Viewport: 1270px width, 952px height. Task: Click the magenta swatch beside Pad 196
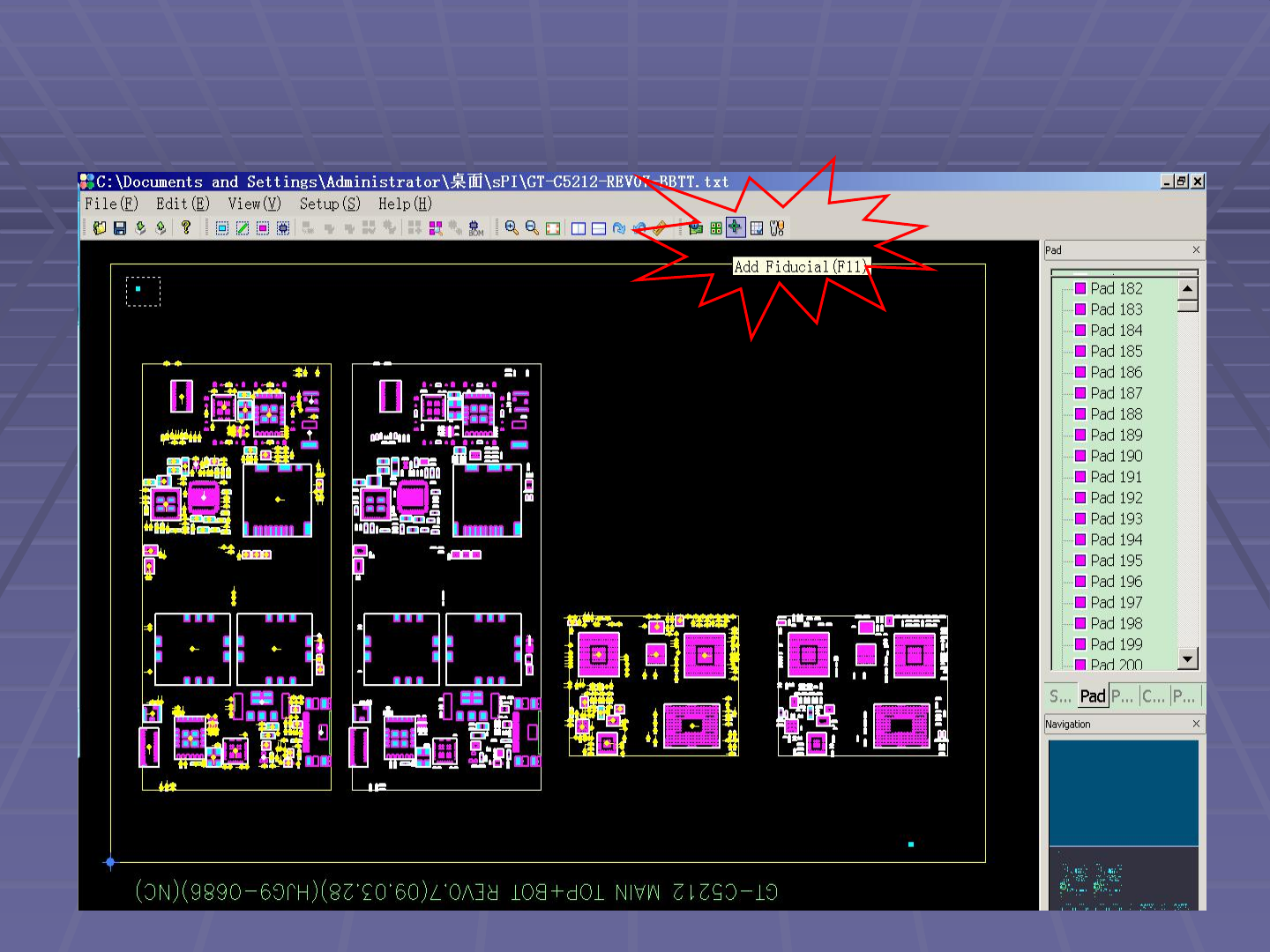tap(1080, 582)
